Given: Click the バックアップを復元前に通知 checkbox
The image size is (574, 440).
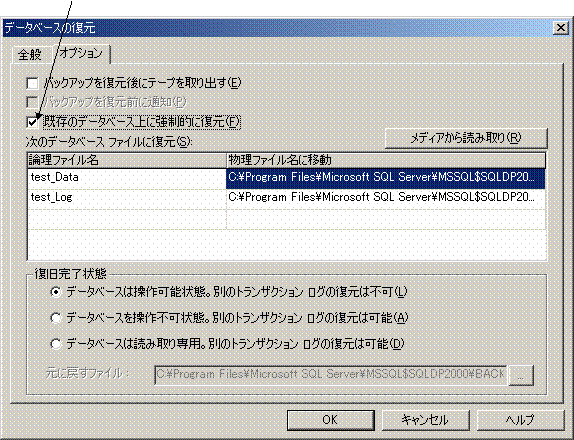Looking at the screenshot, I should point(32,102).
